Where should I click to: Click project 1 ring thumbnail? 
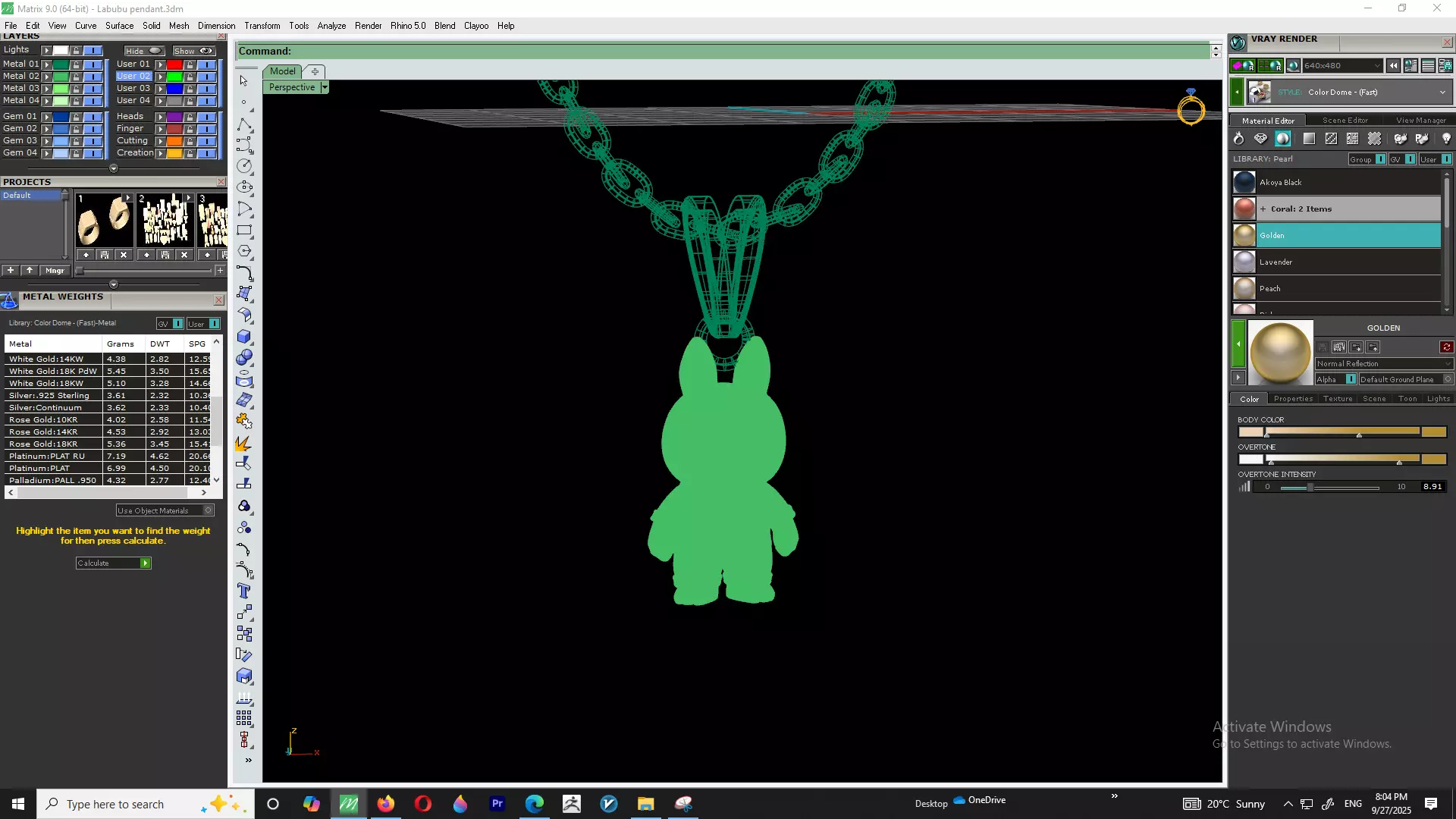(x=104, y=221)
